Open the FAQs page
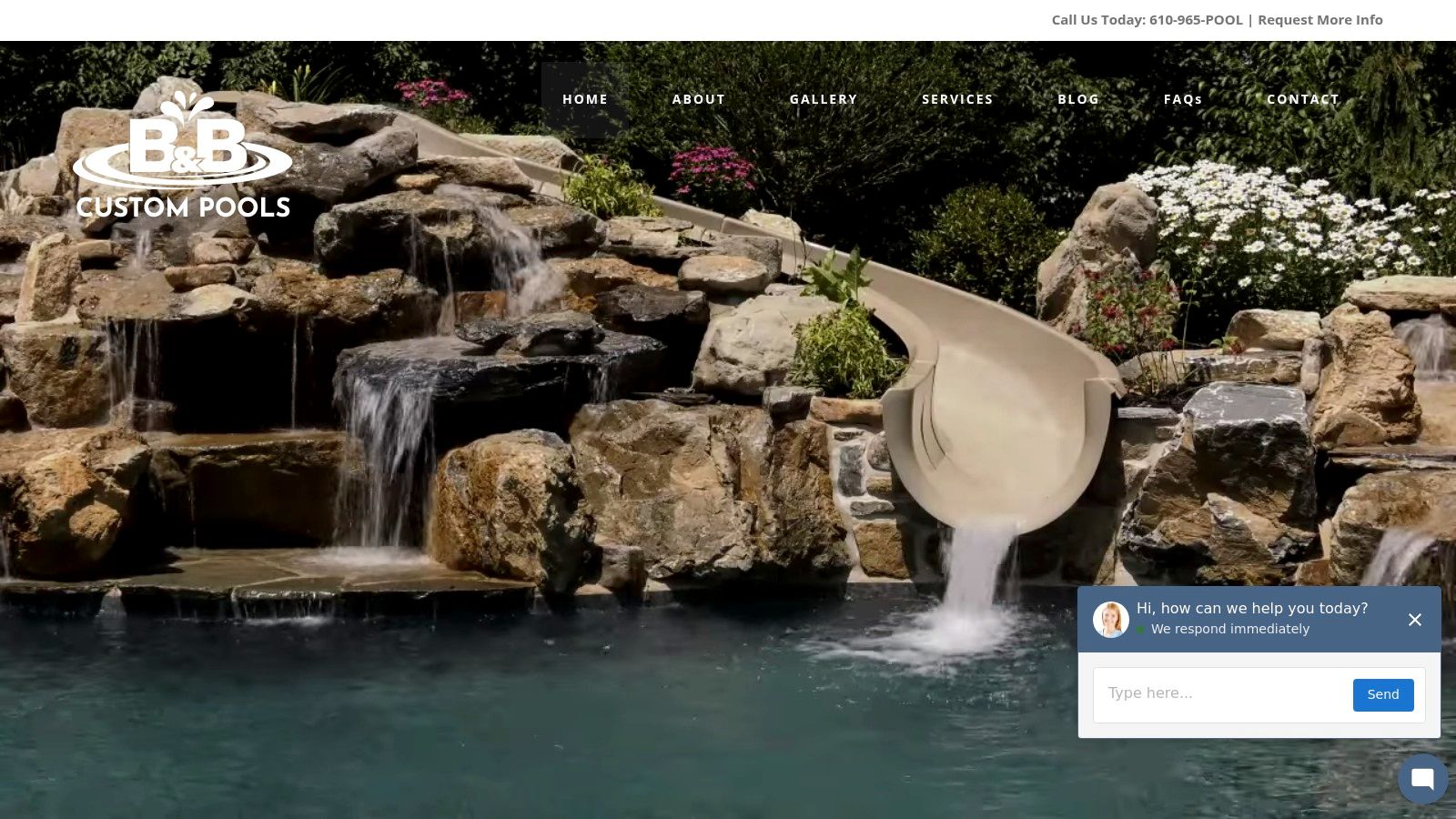This screenshot has width=1456, height=819. point(1183,99)
